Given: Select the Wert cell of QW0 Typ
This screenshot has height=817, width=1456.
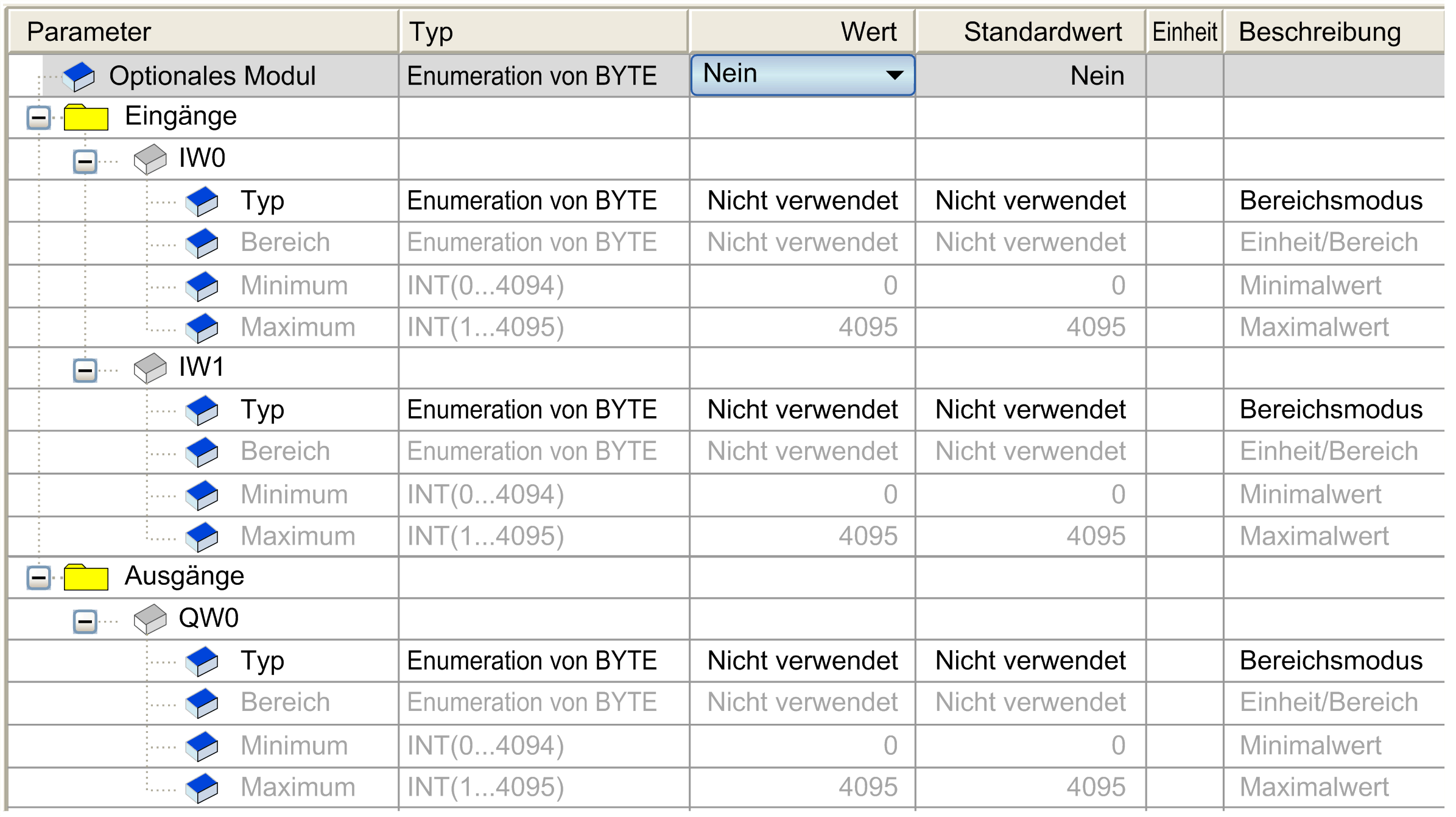Looking at the screenshot, I should (x=803, y=661).
